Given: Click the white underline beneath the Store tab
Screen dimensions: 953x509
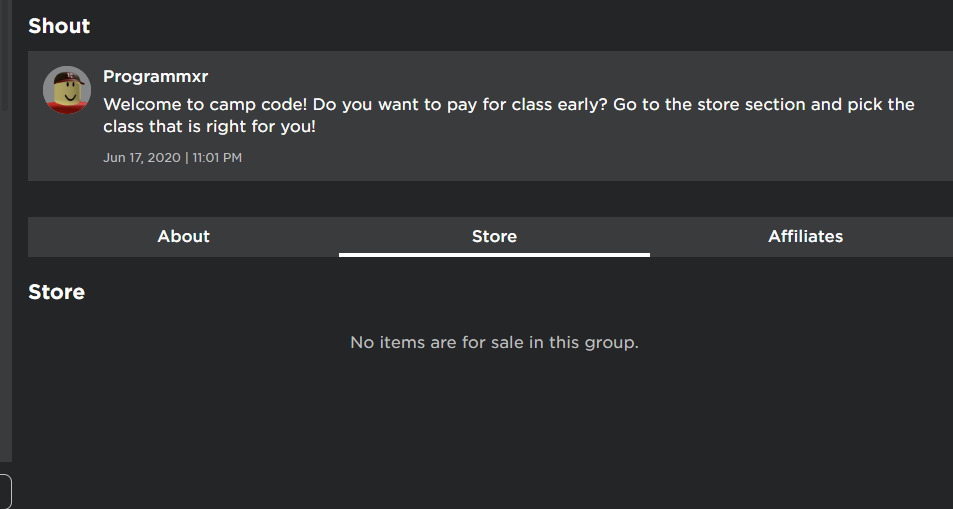Looking at the screenshot, I should tap(494, 254).
